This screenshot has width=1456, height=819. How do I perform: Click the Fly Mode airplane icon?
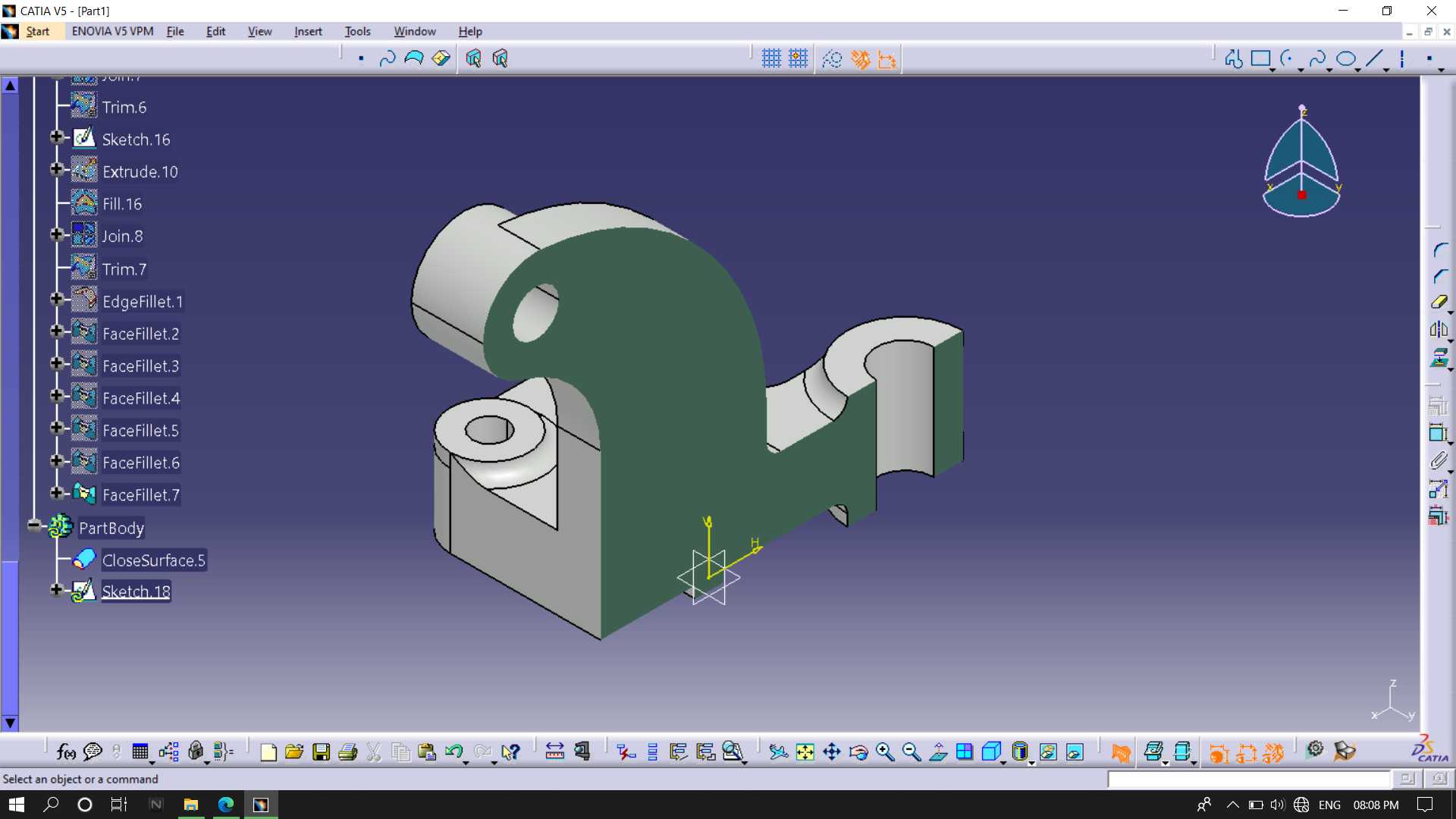778,752
